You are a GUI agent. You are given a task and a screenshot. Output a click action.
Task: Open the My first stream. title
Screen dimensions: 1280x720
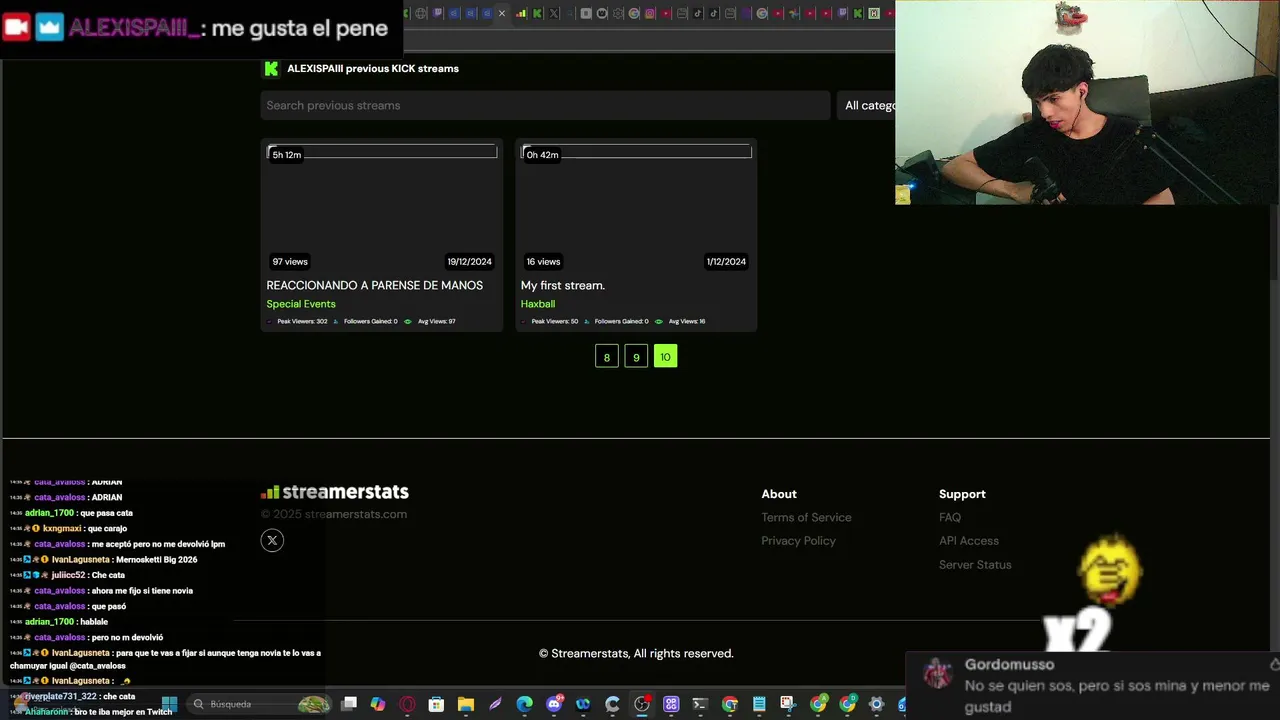pos(562,285)
